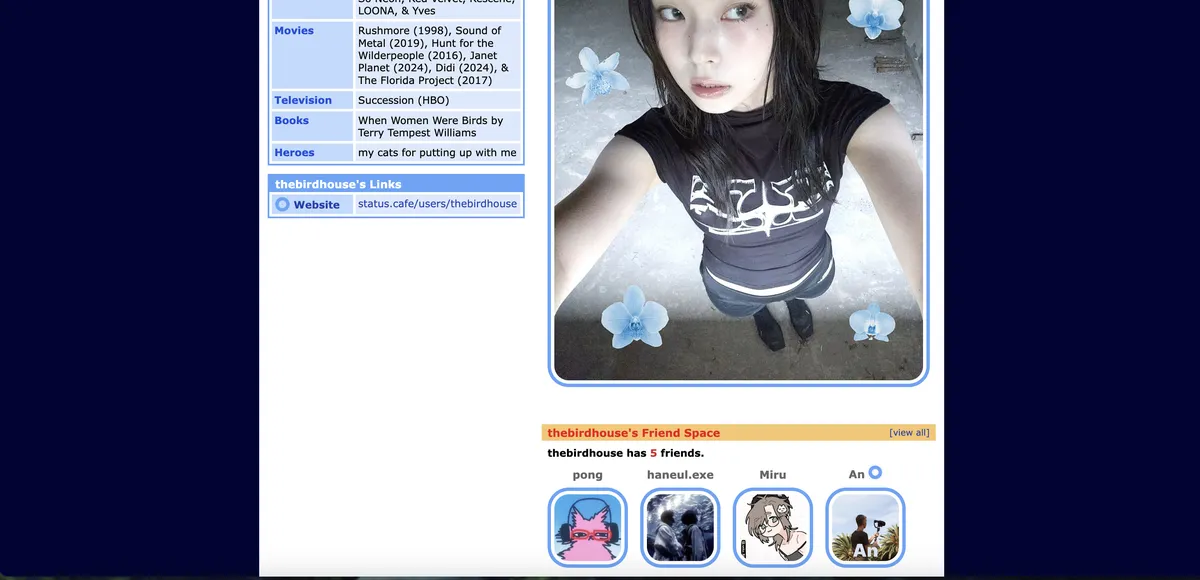This screenshot has width=1200, height=580.
Task: Click the Television category label
Action: [x=303, y=100]
